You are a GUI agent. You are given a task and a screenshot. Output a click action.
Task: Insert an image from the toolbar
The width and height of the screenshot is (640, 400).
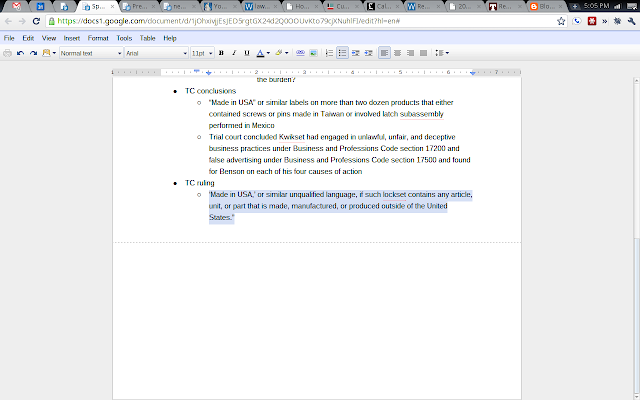tap(313, 53)
